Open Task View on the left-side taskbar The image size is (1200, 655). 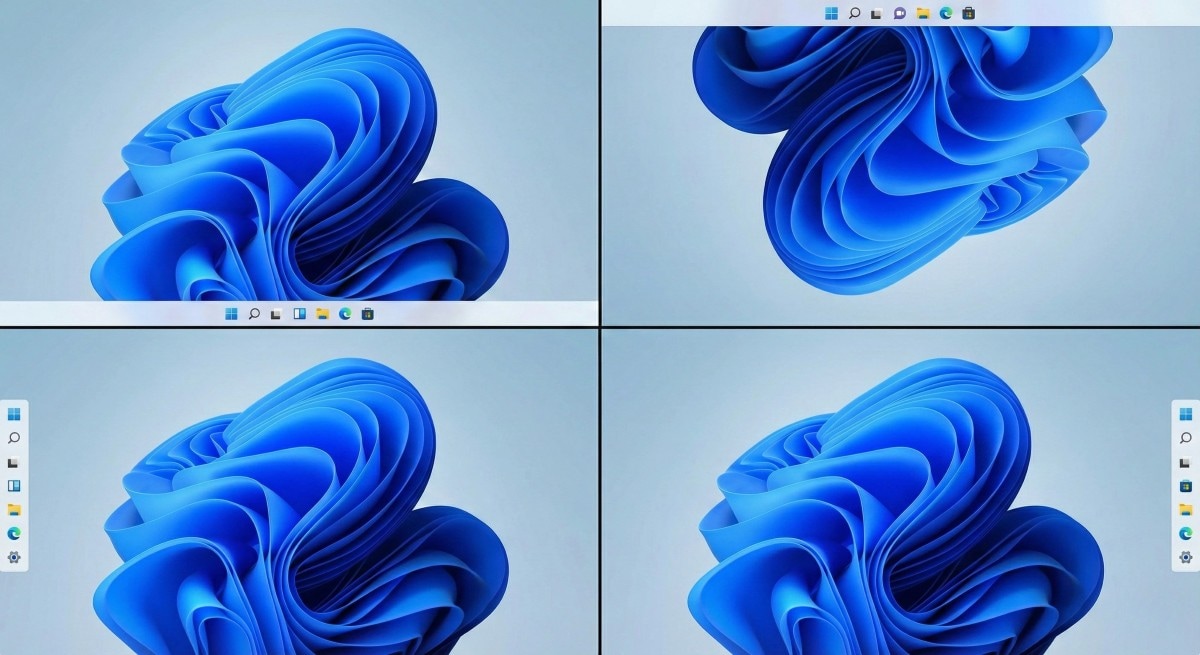[14, 462]
